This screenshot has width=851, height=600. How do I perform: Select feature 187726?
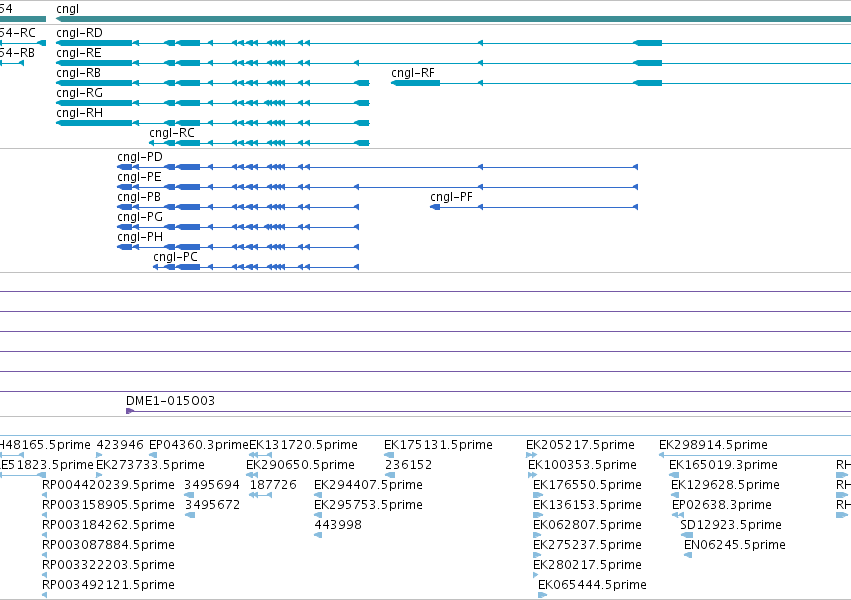[273, 485]
